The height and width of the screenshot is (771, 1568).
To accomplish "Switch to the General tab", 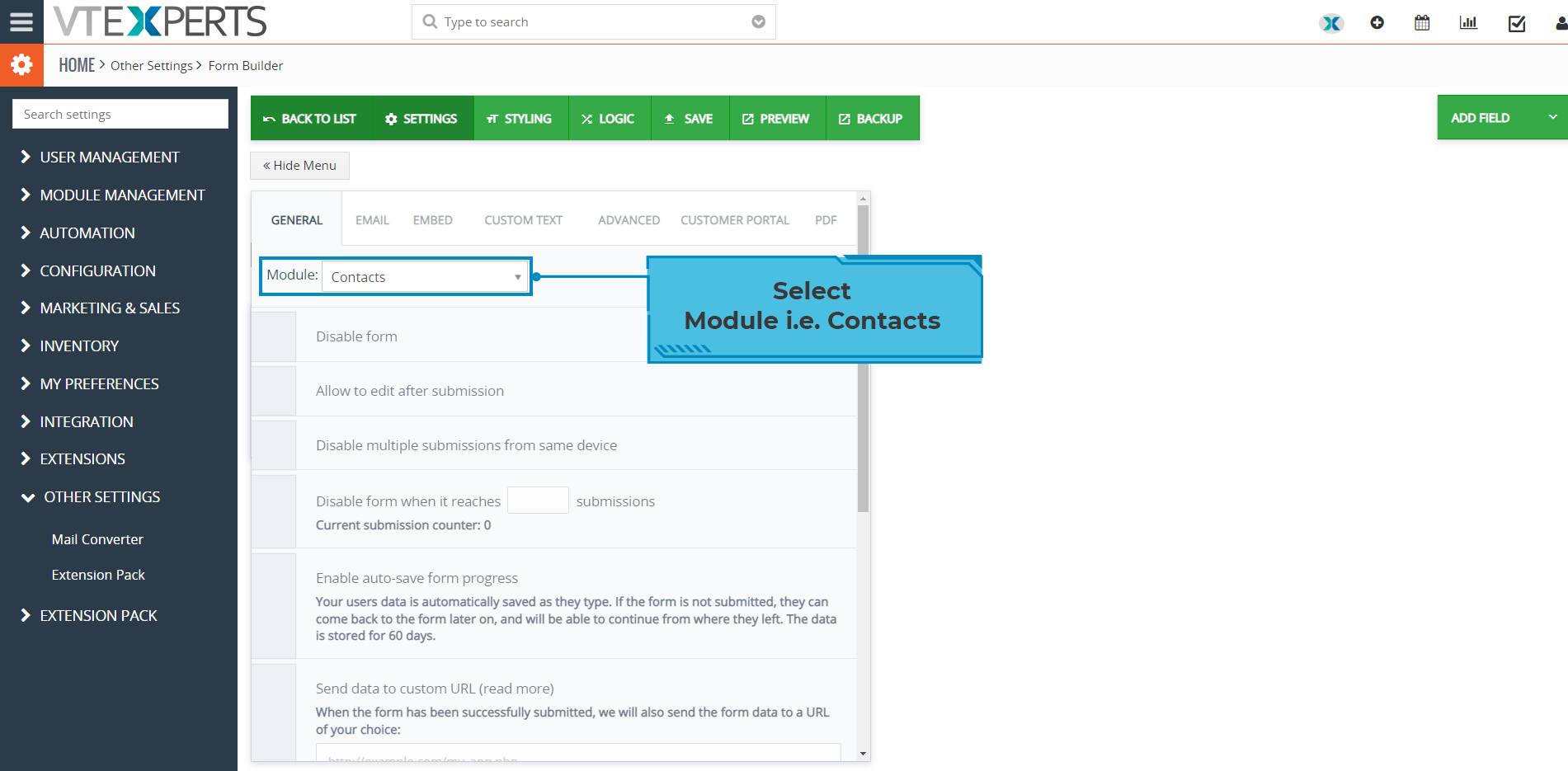I will click(297, 219).
